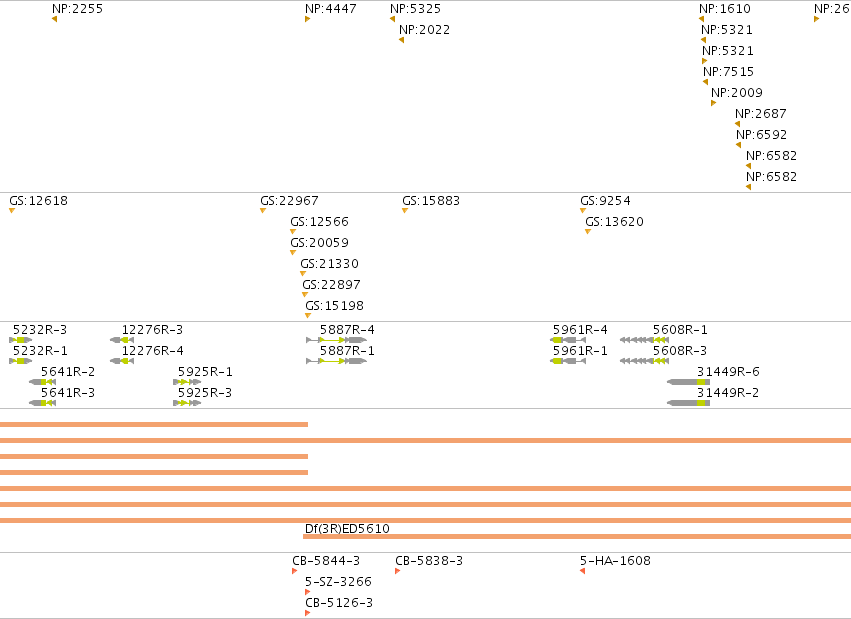The image size is (851, 619).
Task: Click the marker below NP:1610
Action: (701, 19)
